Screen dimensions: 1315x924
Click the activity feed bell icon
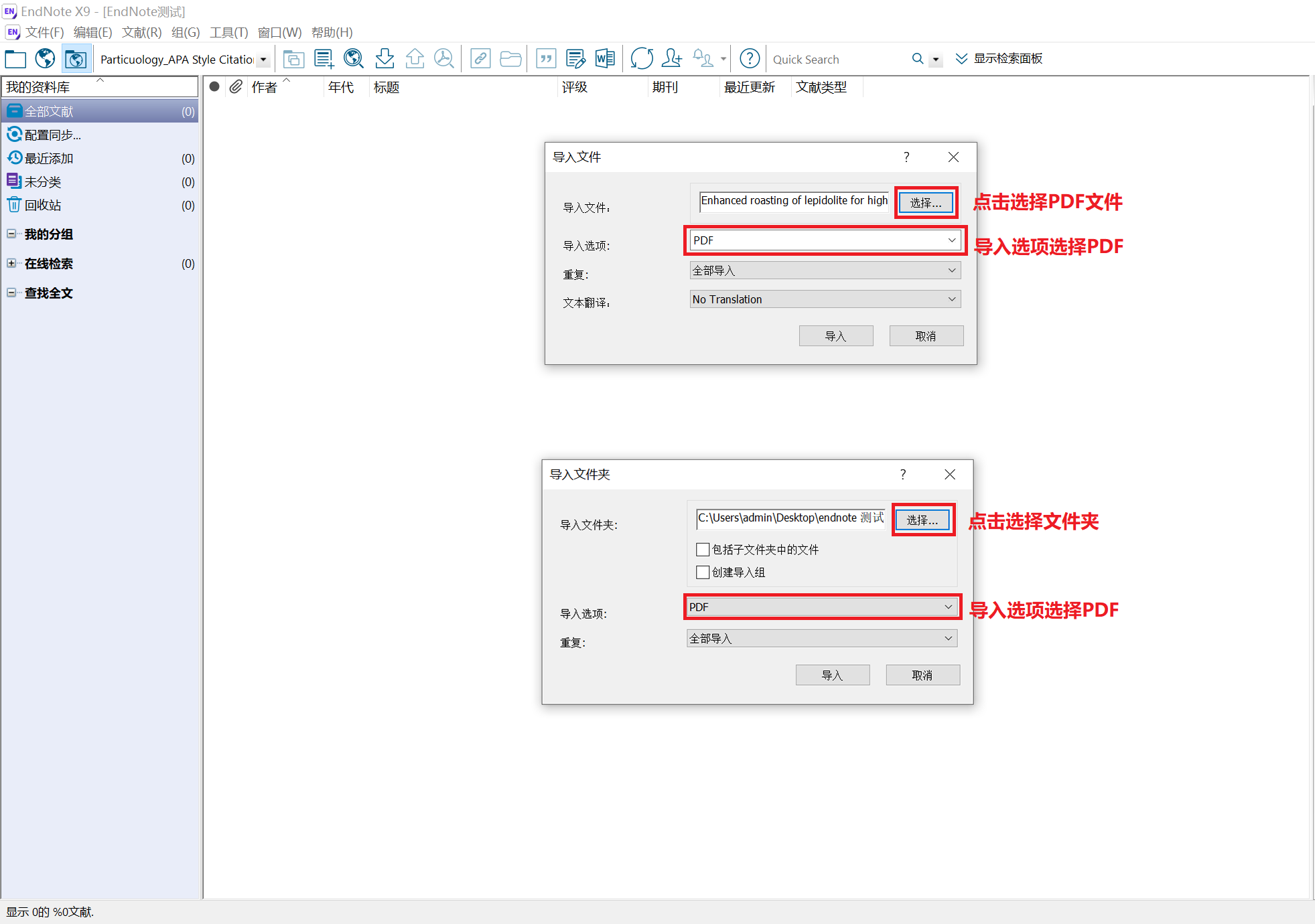point(702,59)
